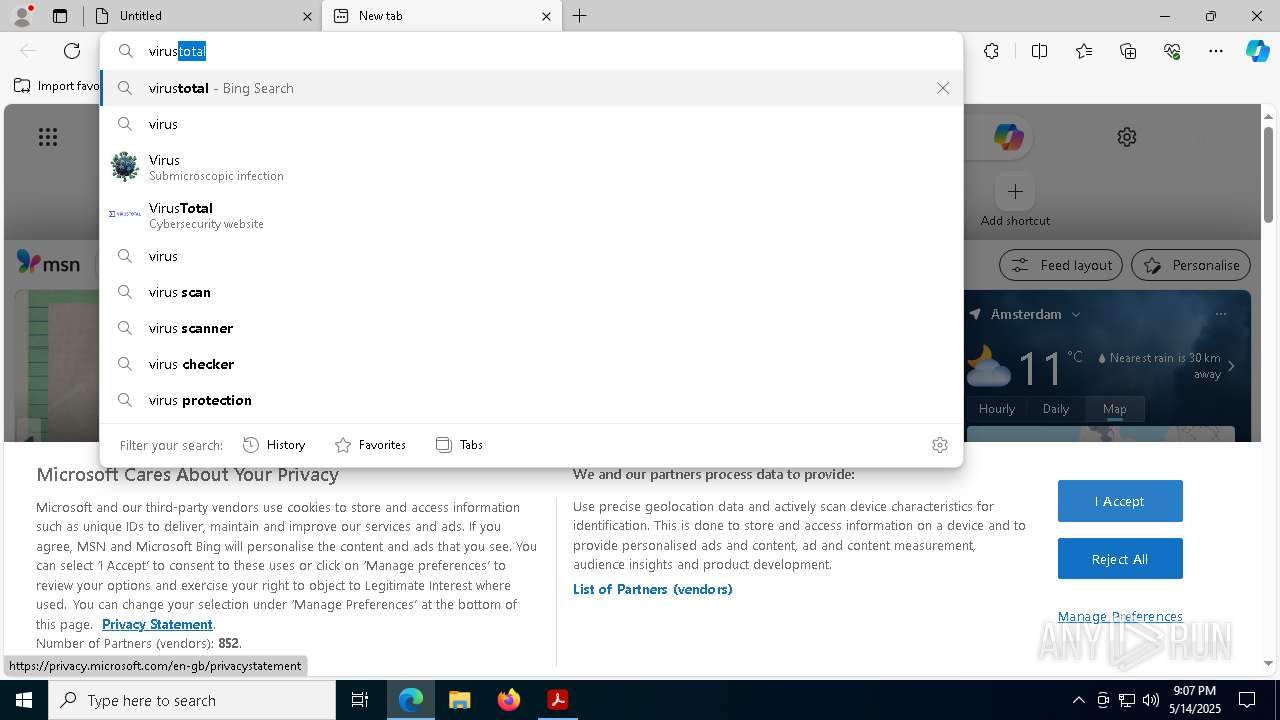
Task: Choose the 'virus scan' suggestion
Action: tap(532, 292)
